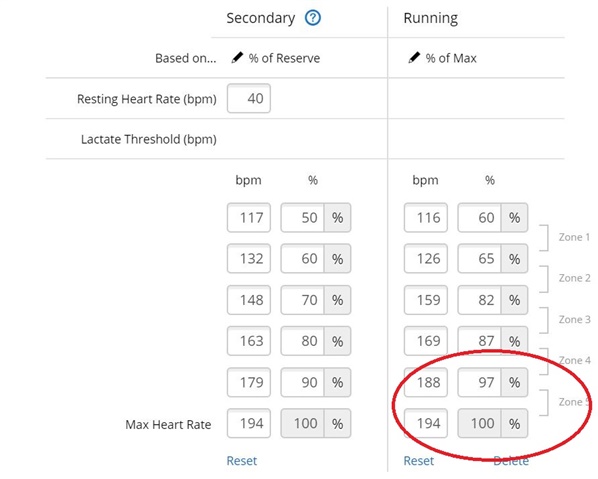The image size is (598, 479).
Task: Select Secondary 50 percent field
Action: [302, 217]
